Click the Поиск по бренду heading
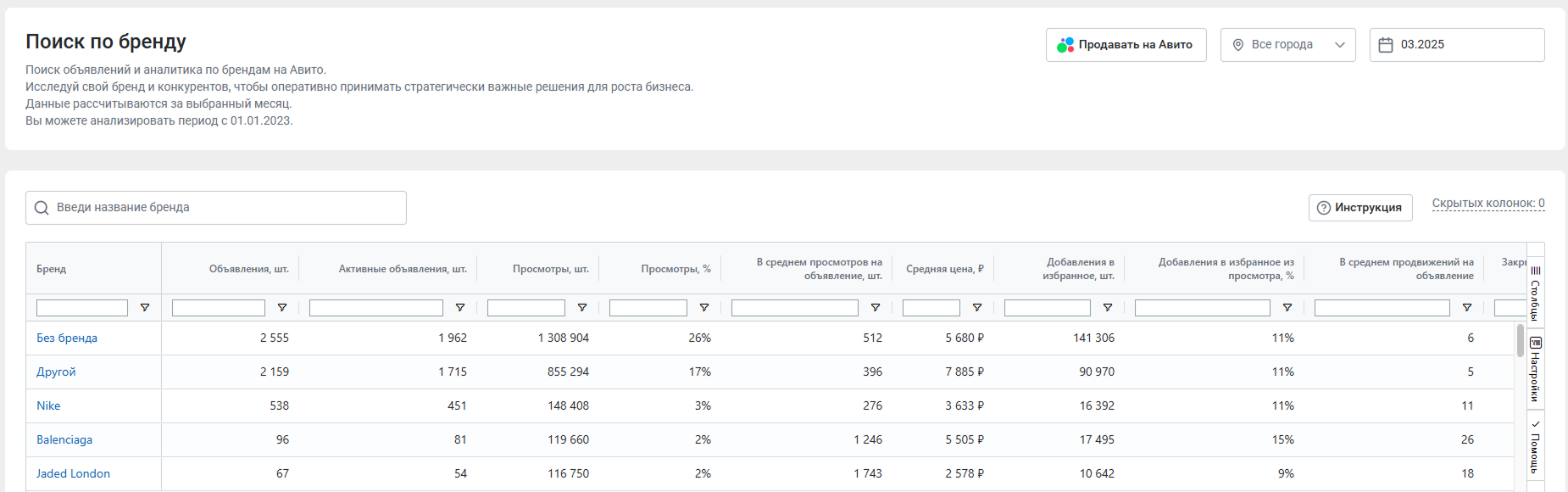 coord(106,42)
